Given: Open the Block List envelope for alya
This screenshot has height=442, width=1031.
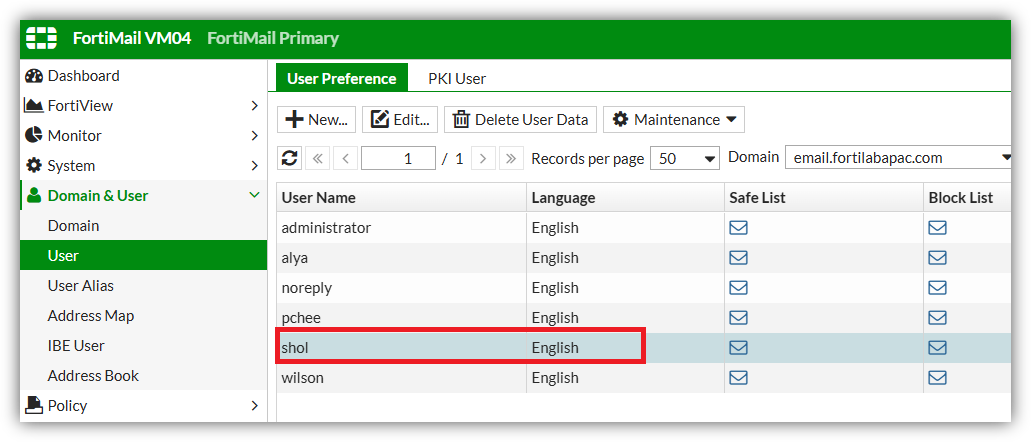Looking at the screenshot, I should click(x=937, y=258).
